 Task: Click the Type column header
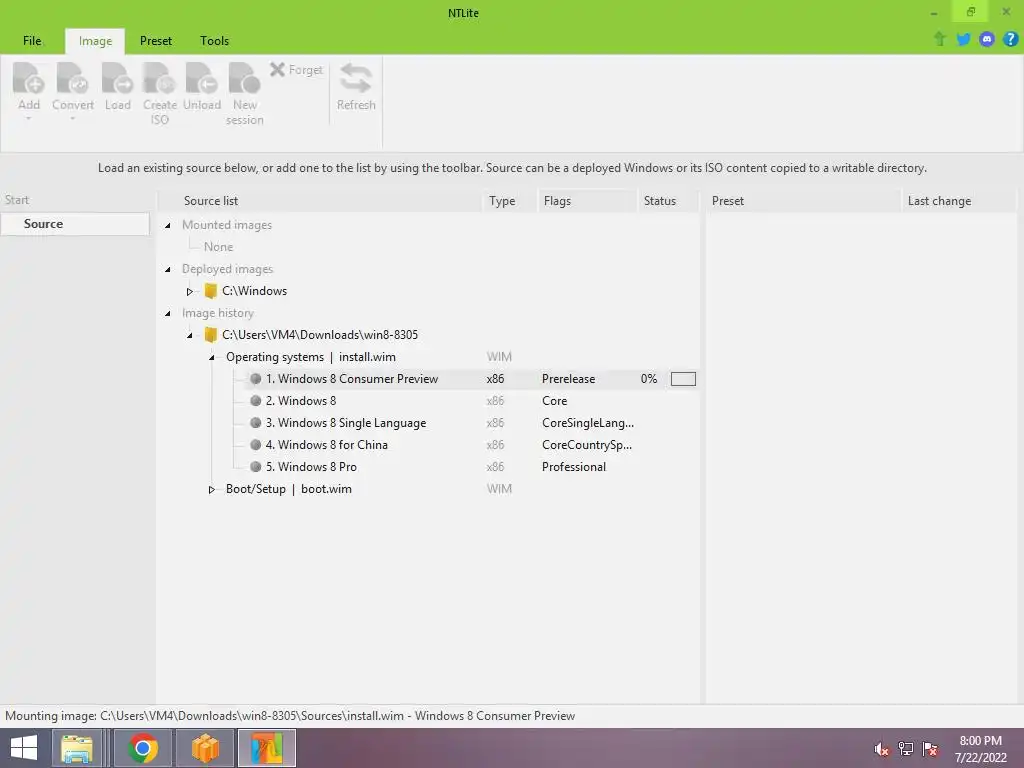pyautogui.click(x=509, y=201)
